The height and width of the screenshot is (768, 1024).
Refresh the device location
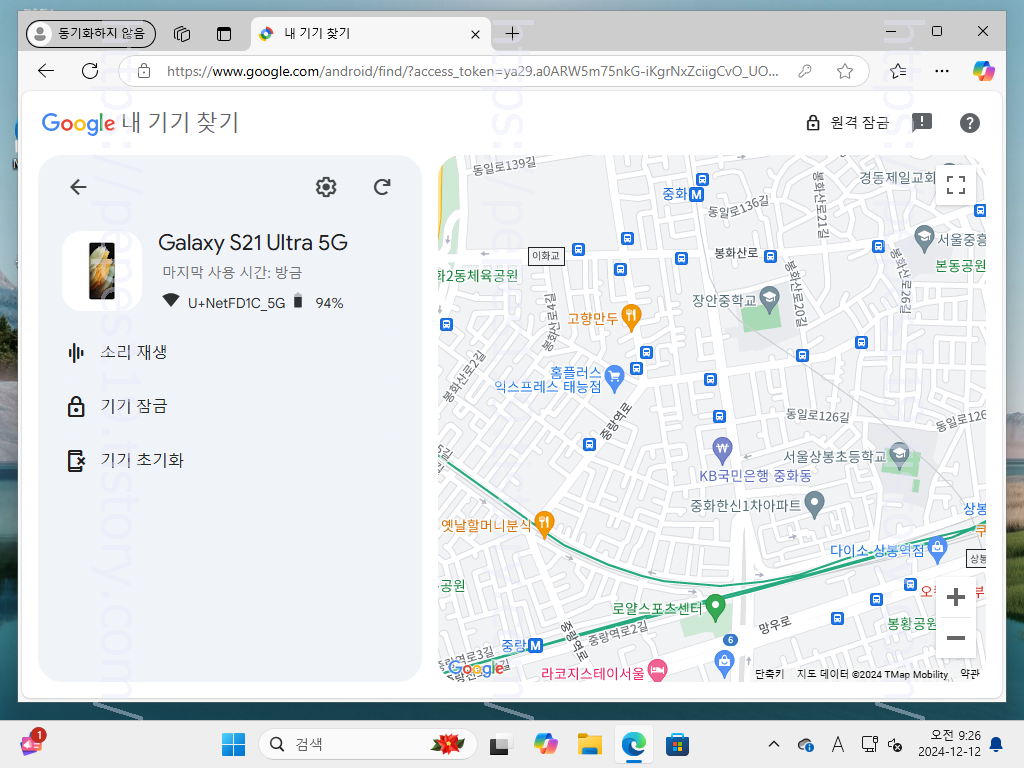tap(382, 187)
